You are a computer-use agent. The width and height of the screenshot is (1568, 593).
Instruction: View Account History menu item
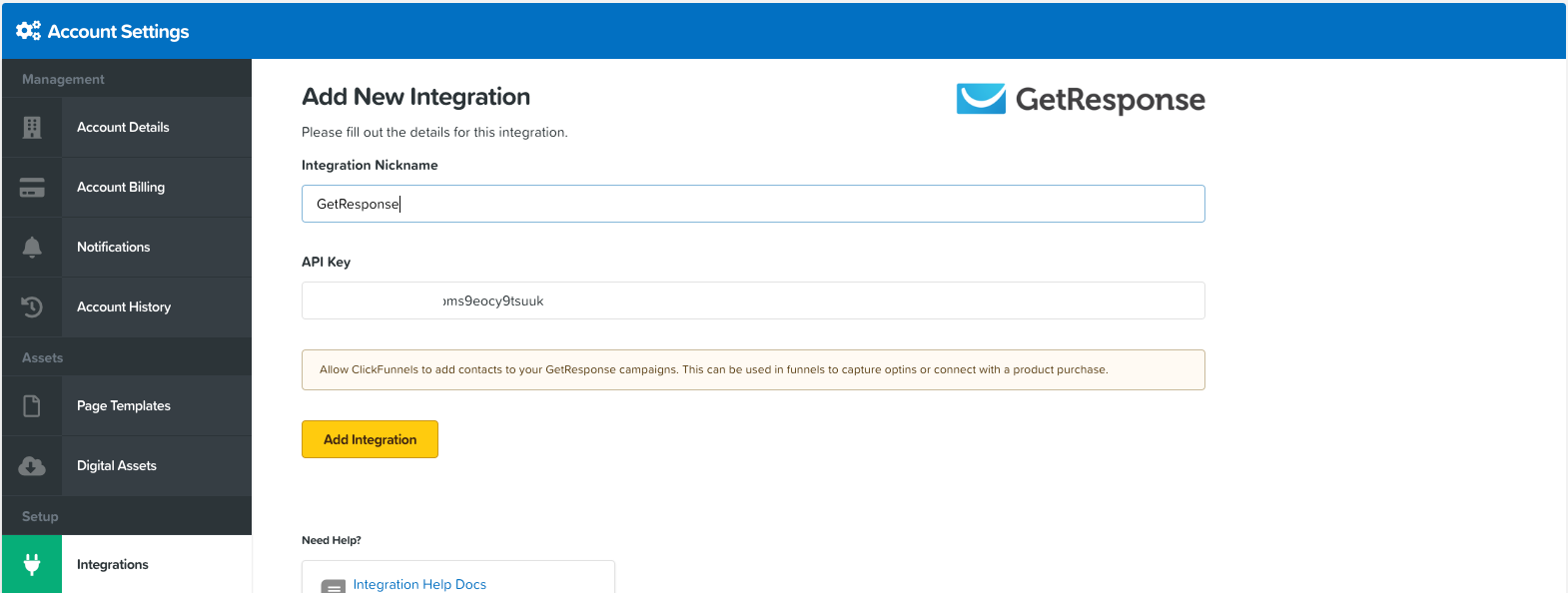[x=124, y=306]
